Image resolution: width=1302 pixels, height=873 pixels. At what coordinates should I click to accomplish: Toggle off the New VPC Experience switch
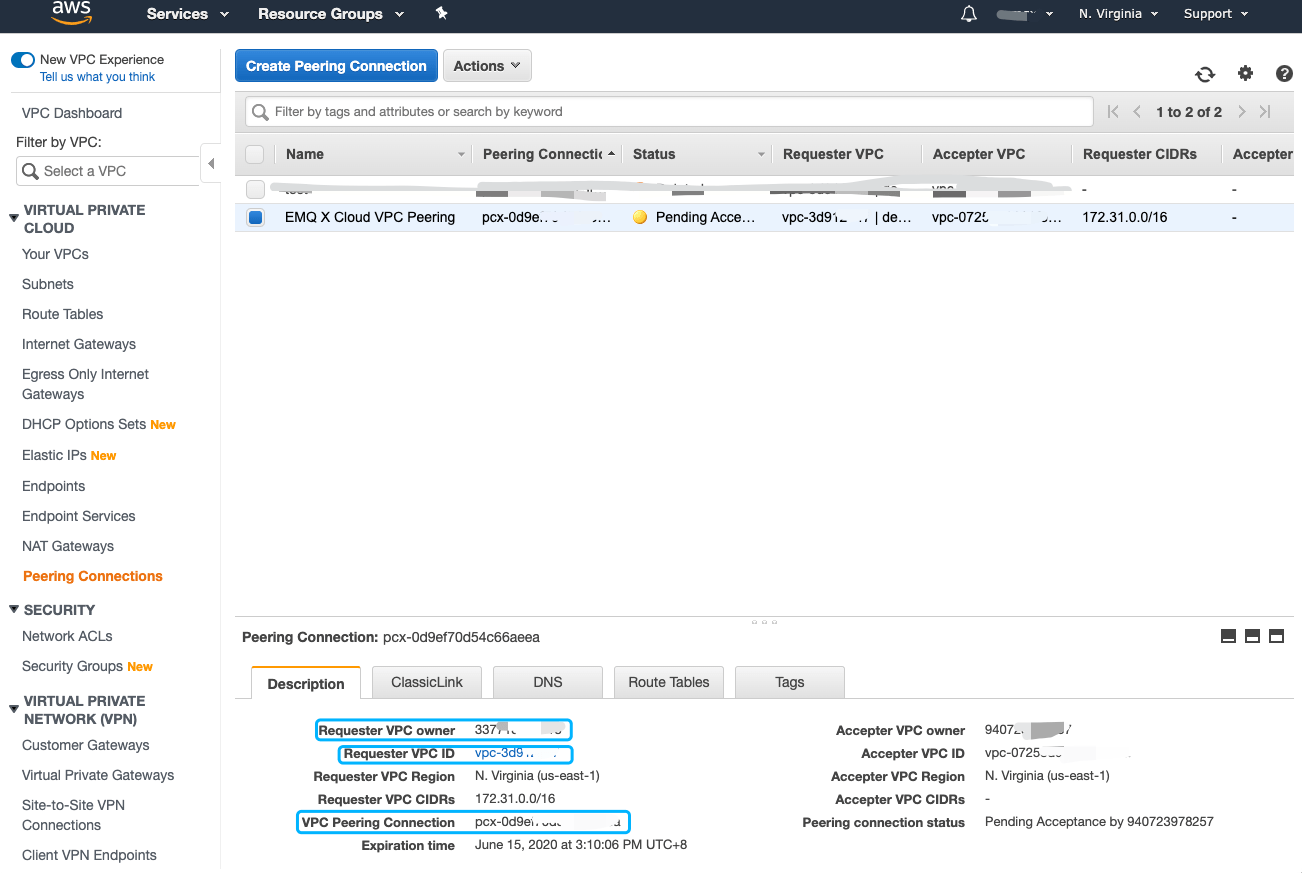point(22,59)
